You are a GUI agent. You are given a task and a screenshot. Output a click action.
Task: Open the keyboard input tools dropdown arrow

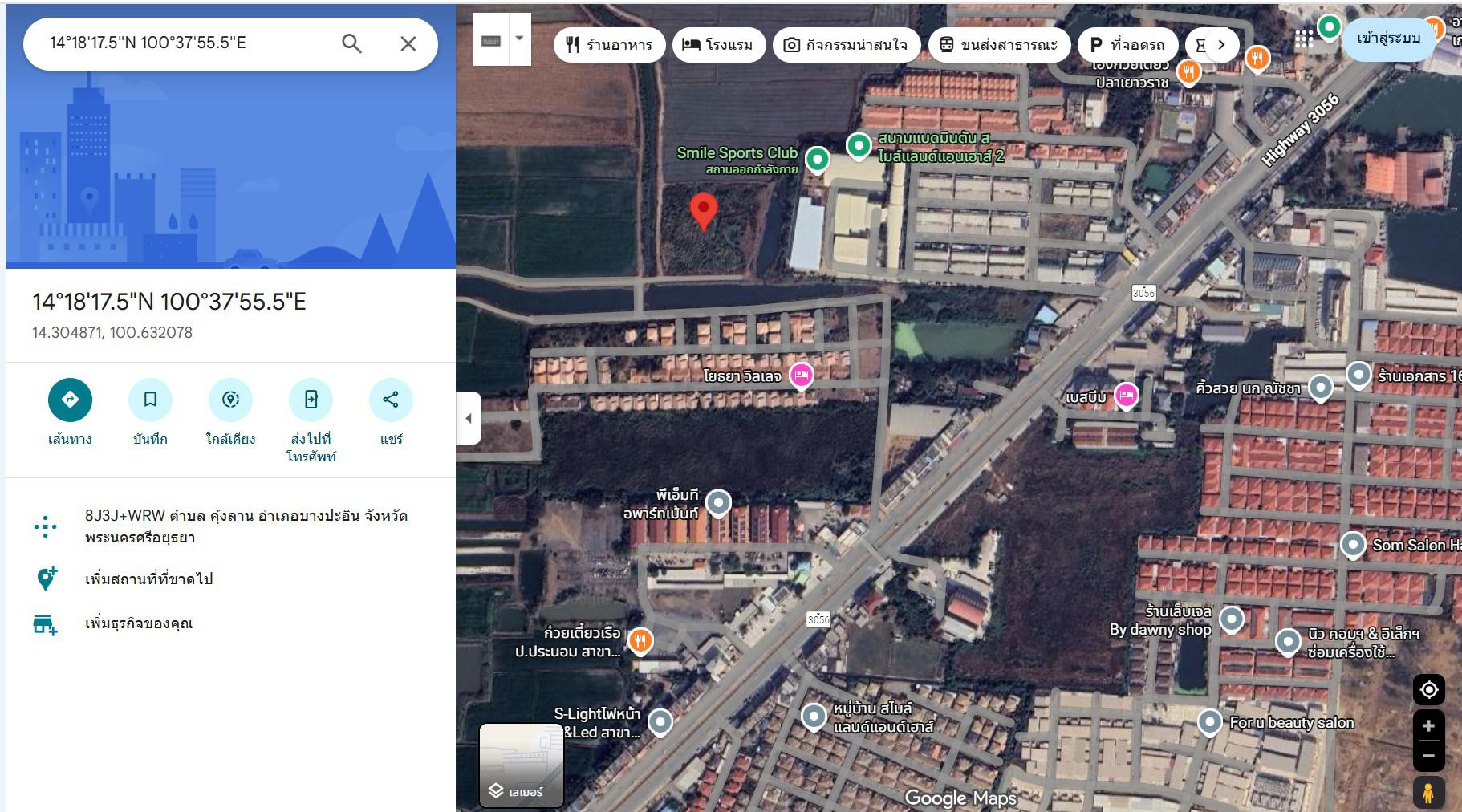tap(520, 39)
